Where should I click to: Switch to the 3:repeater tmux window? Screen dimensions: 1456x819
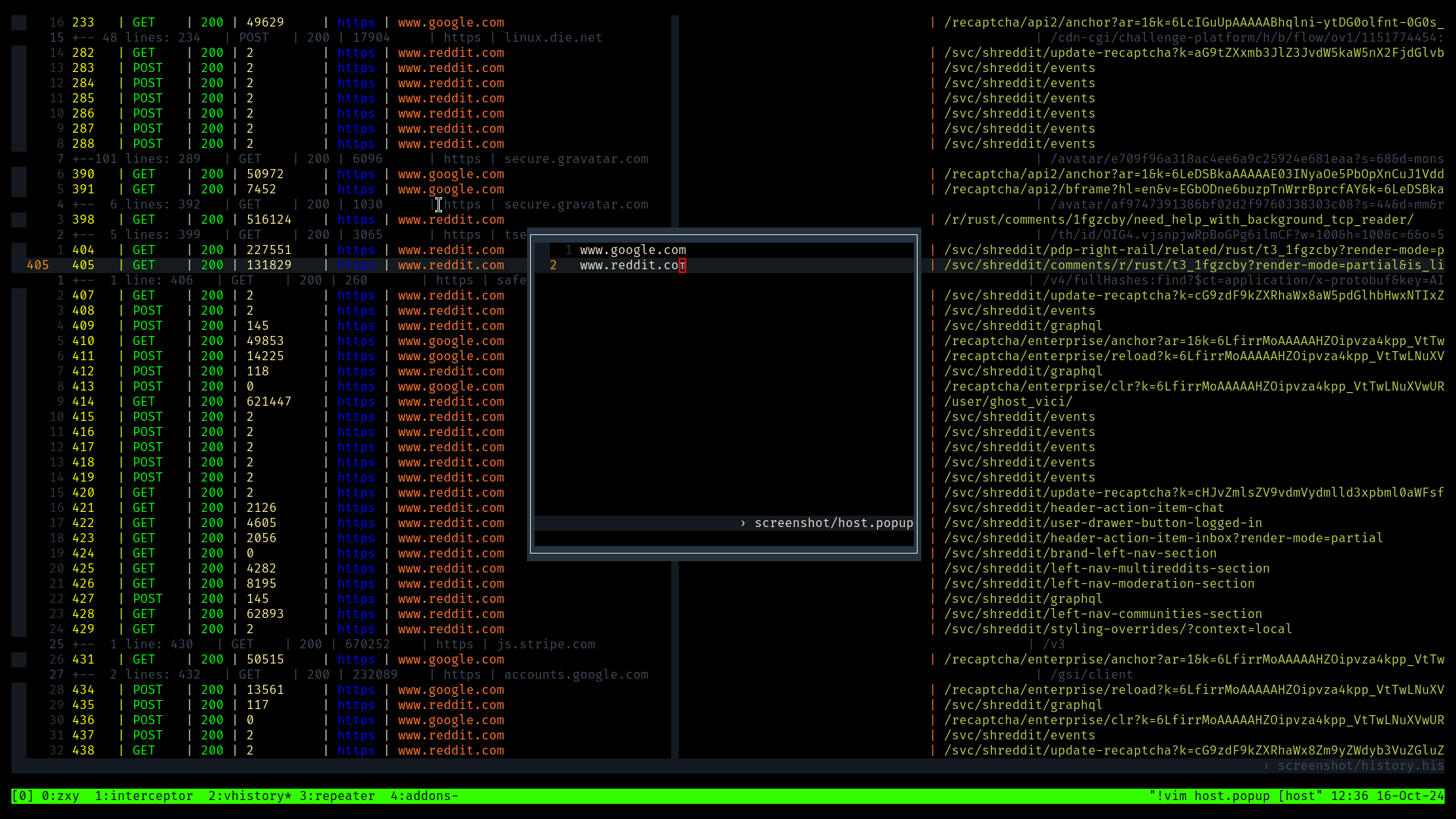point(337,795)
